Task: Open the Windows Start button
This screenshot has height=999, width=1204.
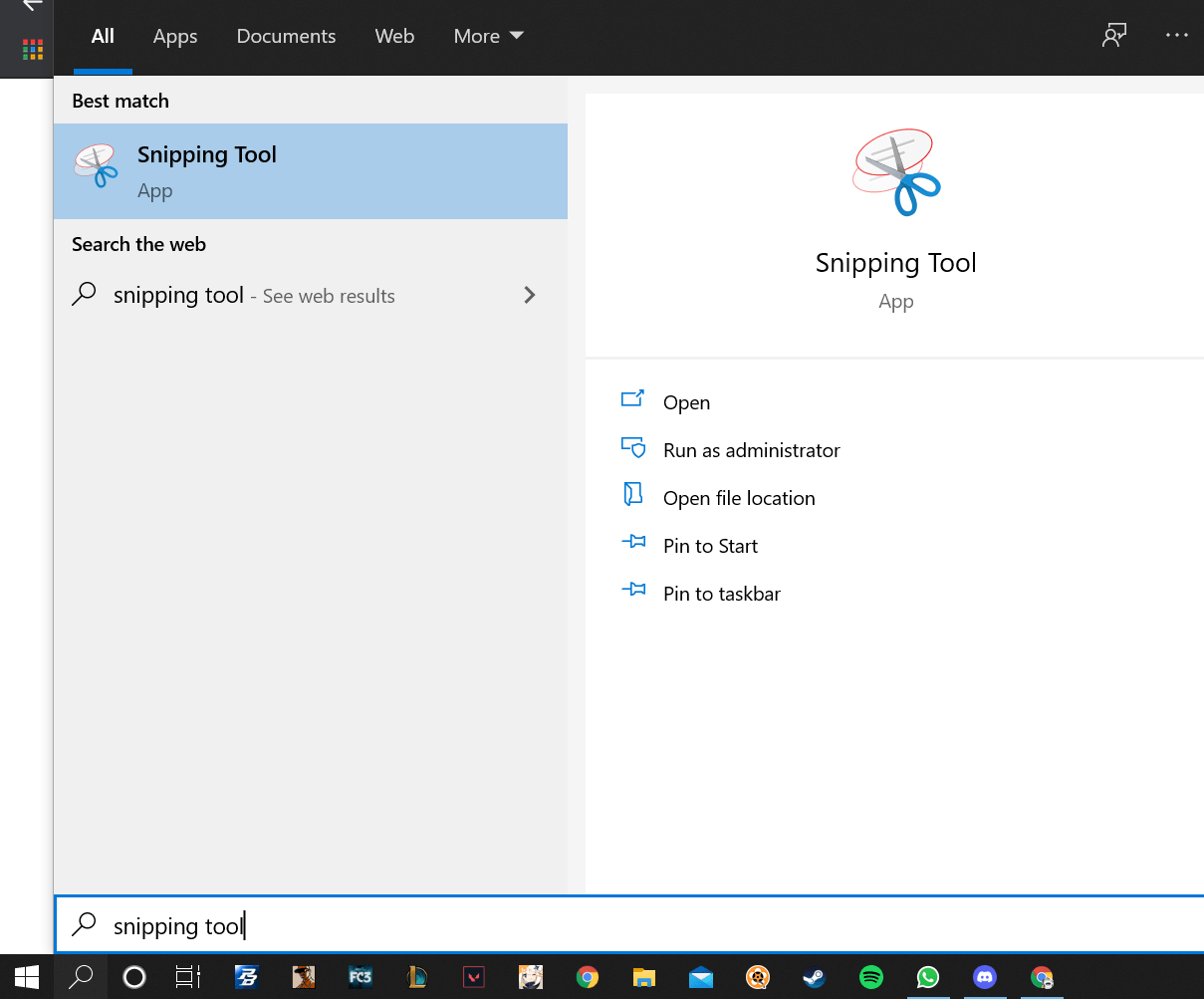Action: [x=26, y=977]
